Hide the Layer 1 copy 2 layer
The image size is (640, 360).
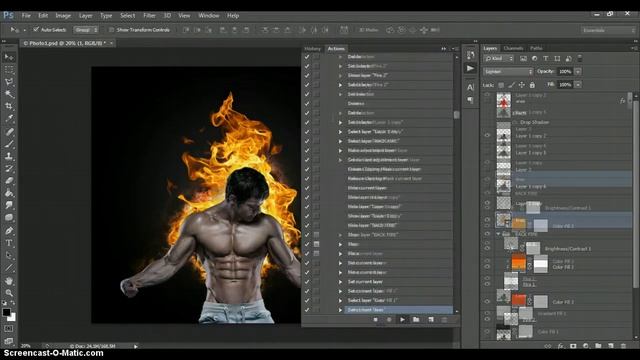click(x=487, y=136)
